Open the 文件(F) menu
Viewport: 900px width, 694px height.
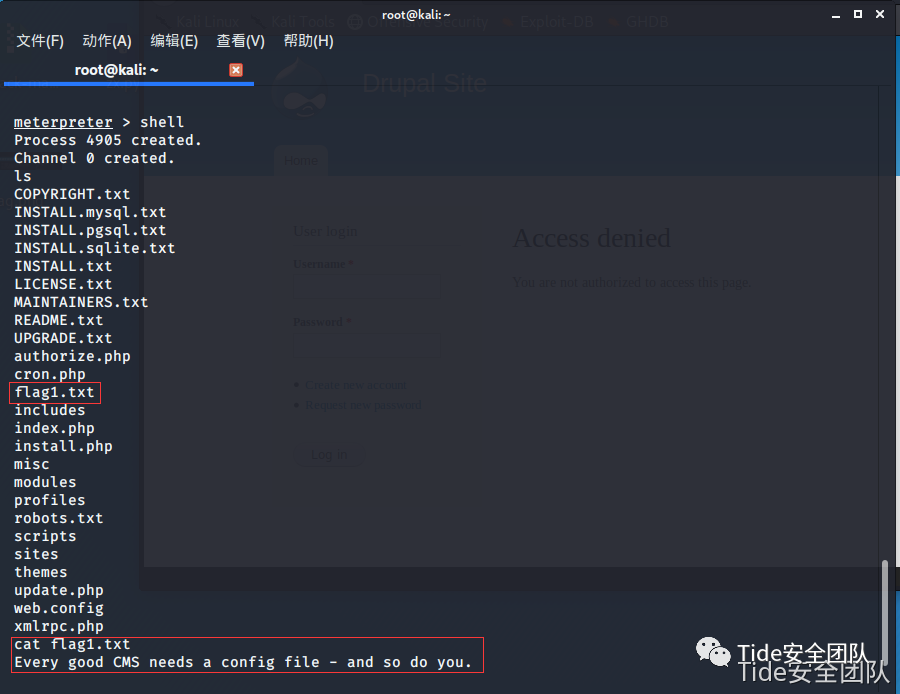point(40,41)
